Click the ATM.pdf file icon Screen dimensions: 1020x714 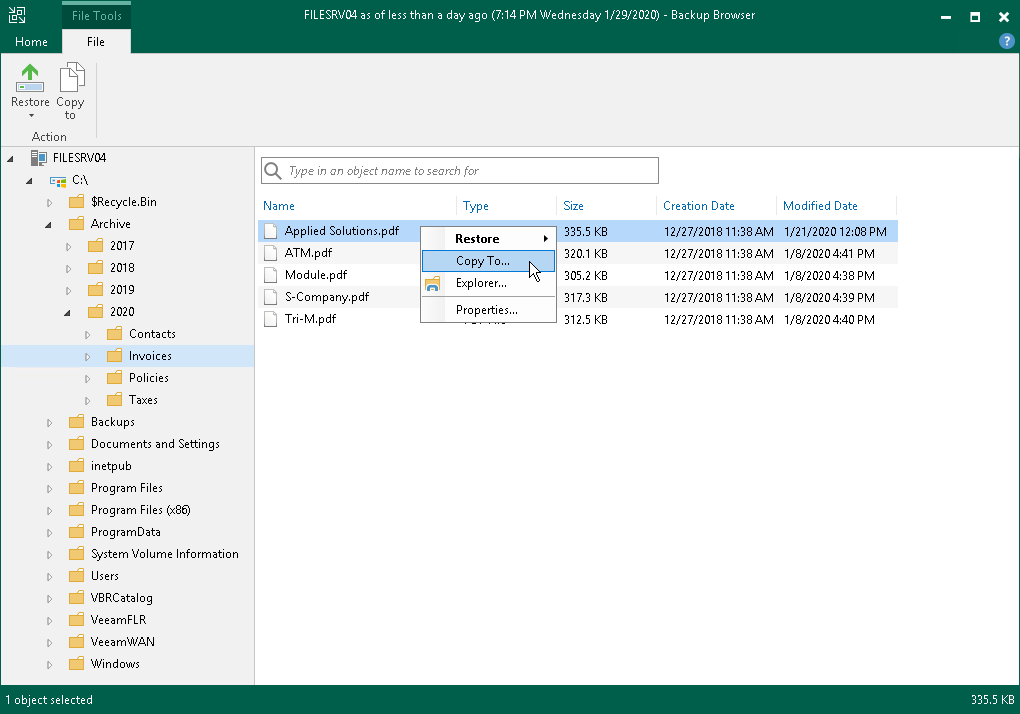pyautogui.click(x=270, y=253)
